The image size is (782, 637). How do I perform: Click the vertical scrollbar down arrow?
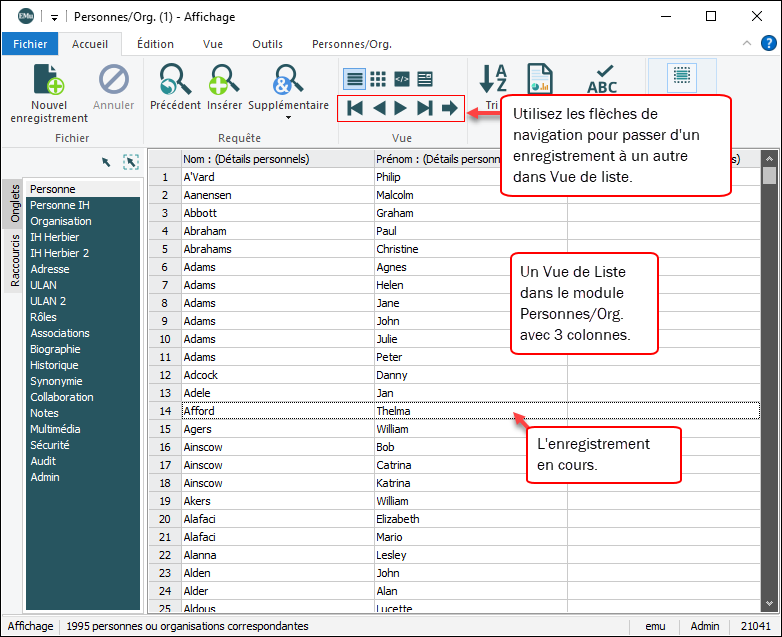(768, 603)
